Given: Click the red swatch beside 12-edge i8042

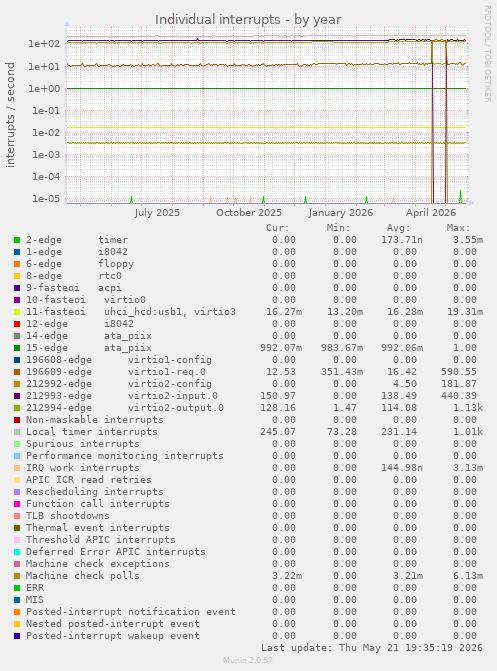Looking at the screenshot, I should pos(17,324).
